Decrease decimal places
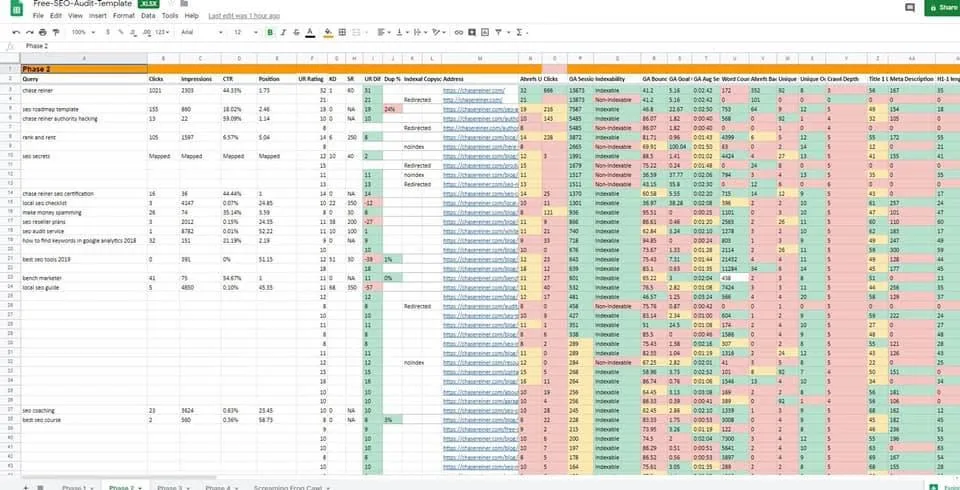Viewport: 960px width, 490px height. [133, 32]
